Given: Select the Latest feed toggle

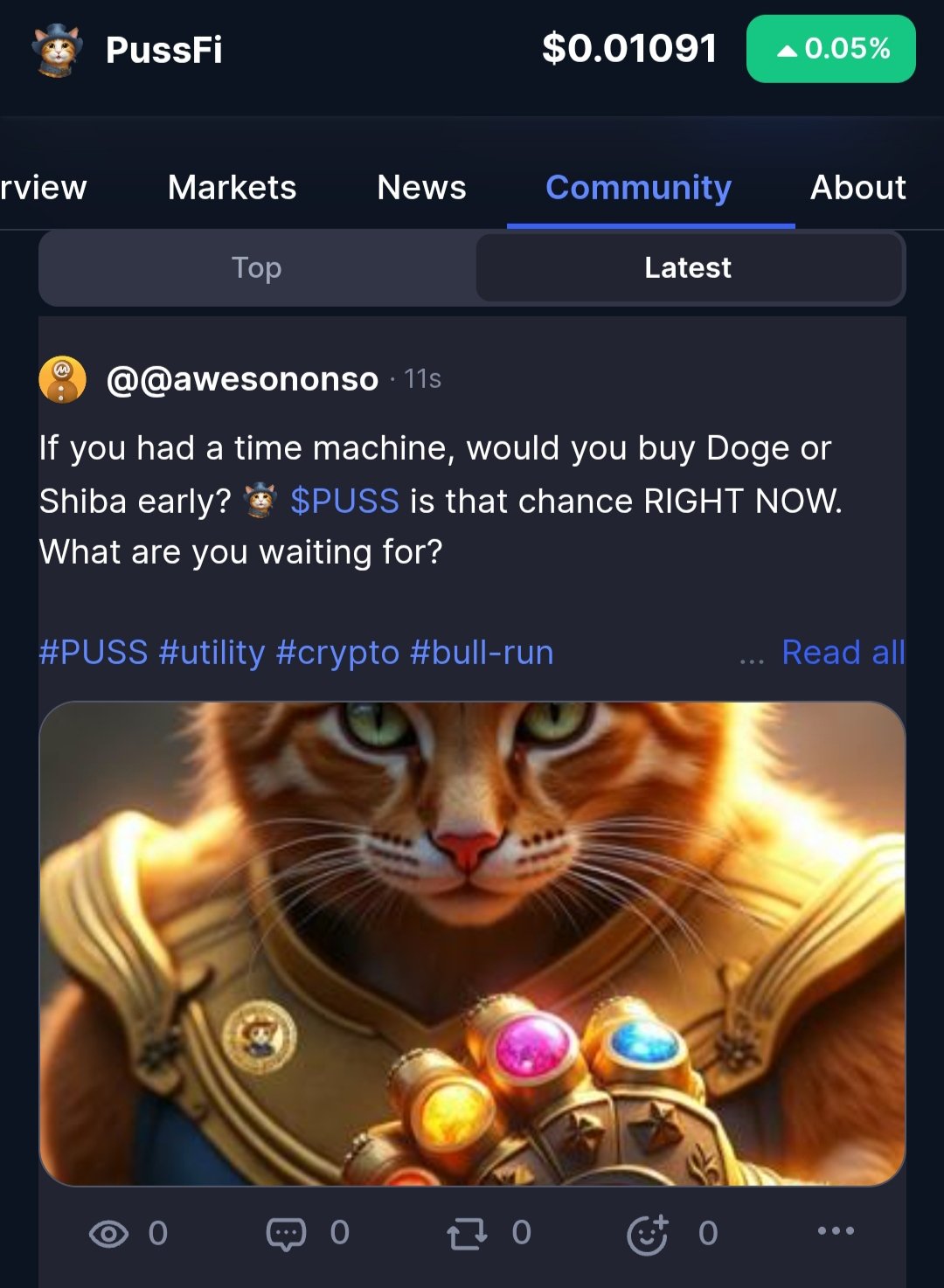Looking at the screenshot, I should (689, 267).
